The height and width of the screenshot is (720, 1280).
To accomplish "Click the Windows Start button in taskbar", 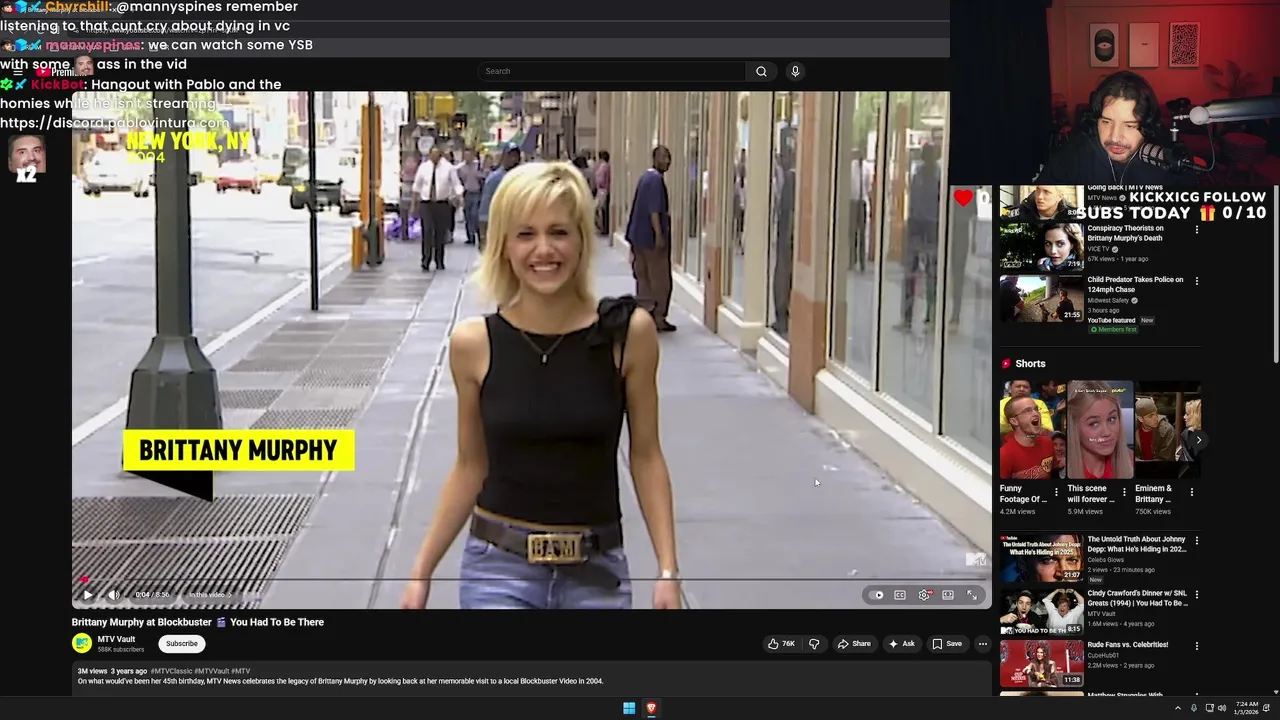I will click(629, 708).
